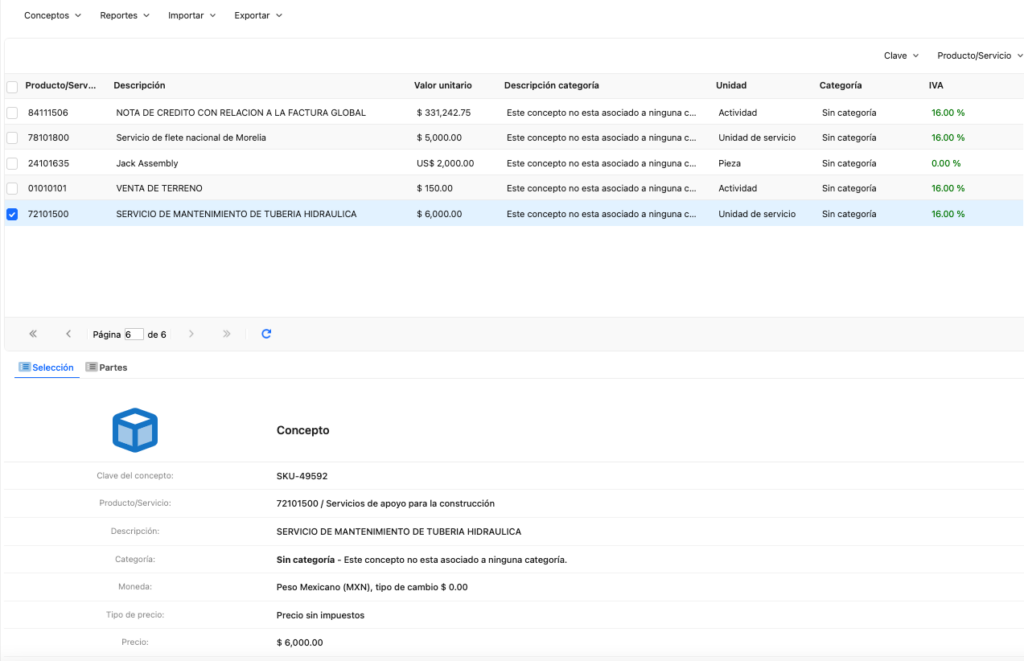Select the Jack Assembly row checkbox
Viewport: 1024px width, 661px height.
tap(12, 163)
